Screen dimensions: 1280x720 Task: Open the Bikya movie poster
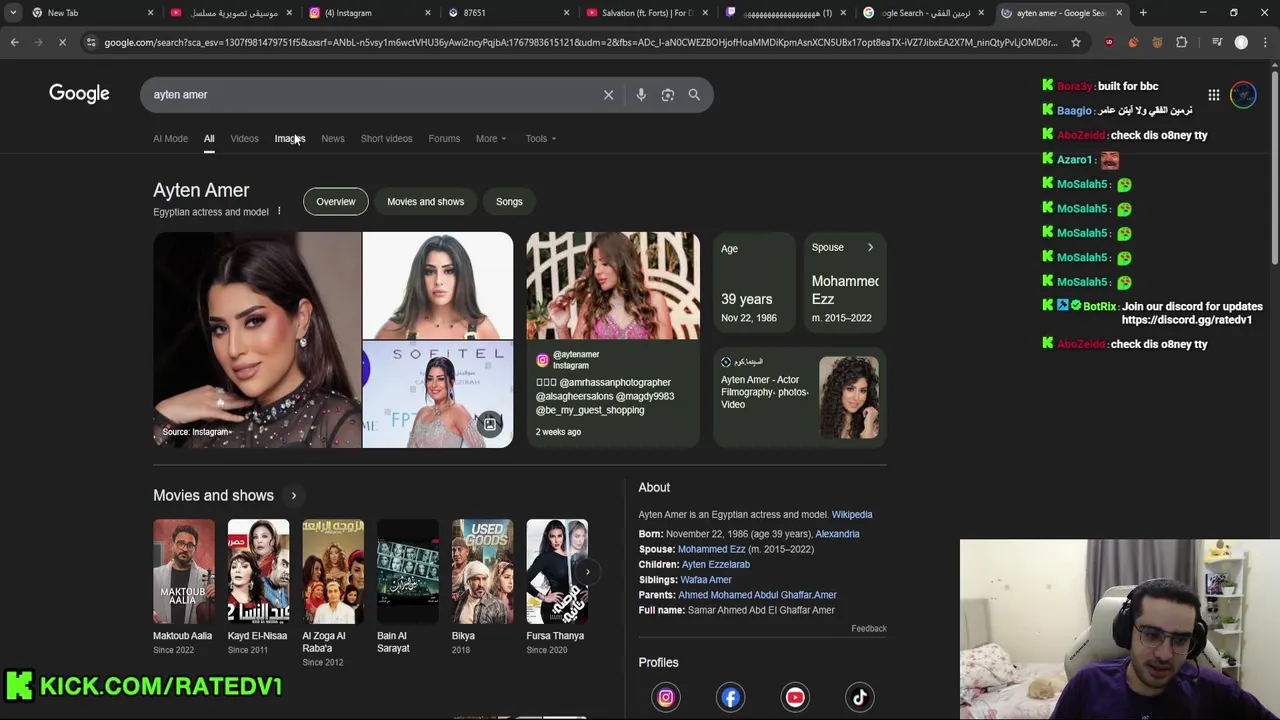tap(482, 572)
